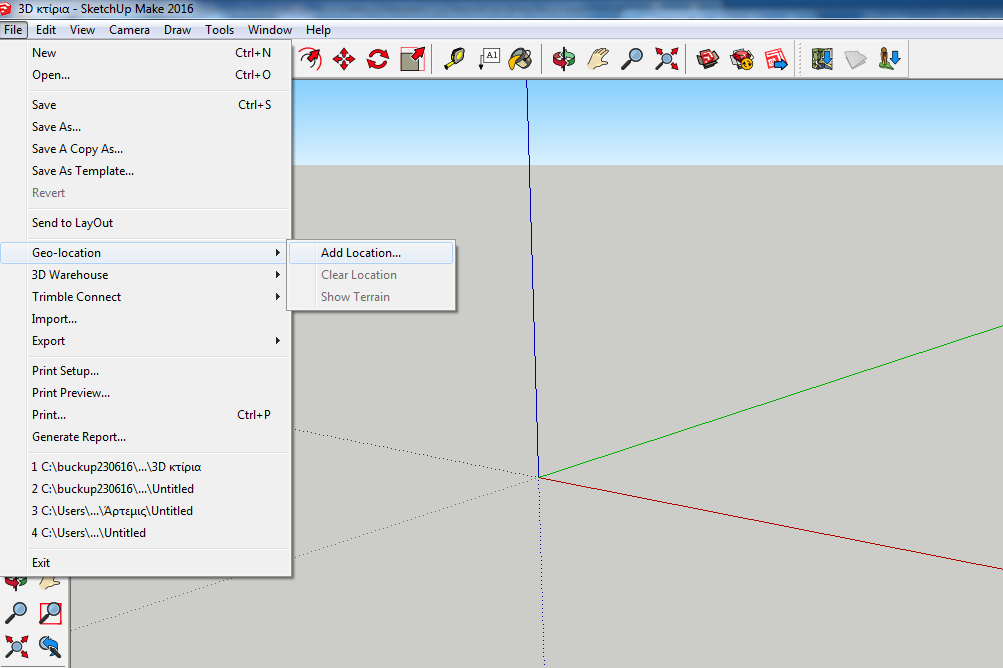Open the Camera menu
The image size is (1003, 668).
(129, 29)
